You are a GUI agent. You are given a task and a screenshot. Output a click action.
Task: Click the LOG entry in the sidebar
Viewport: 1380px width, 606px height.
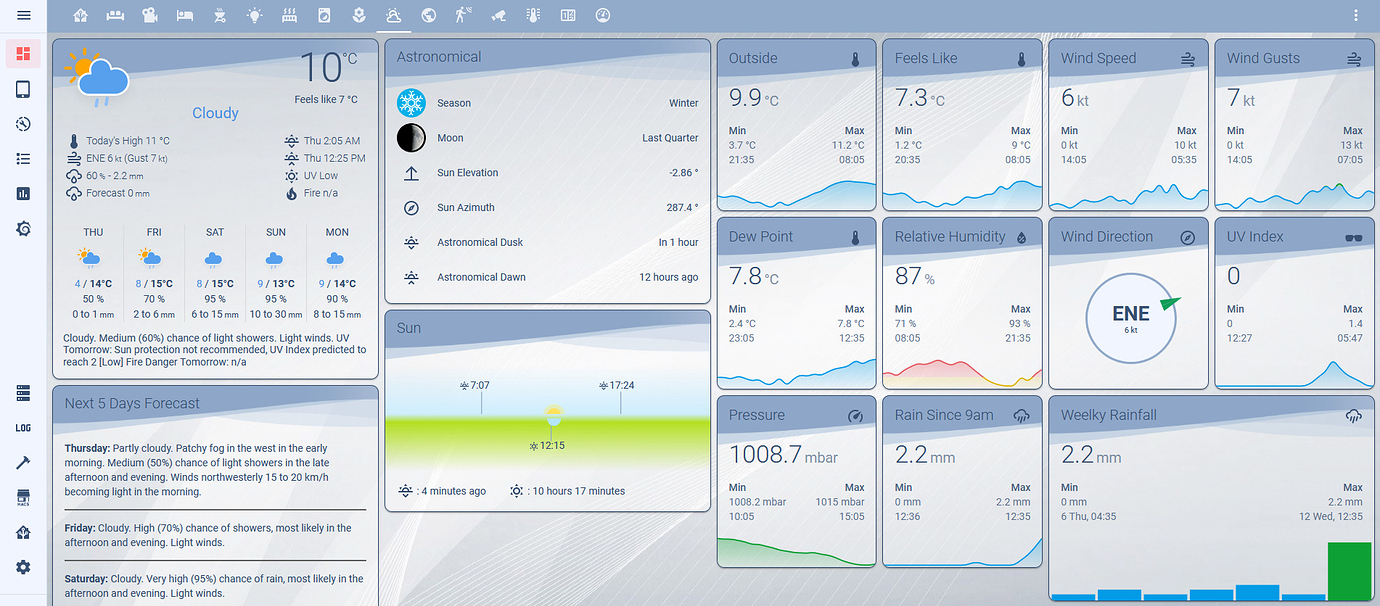22,427
